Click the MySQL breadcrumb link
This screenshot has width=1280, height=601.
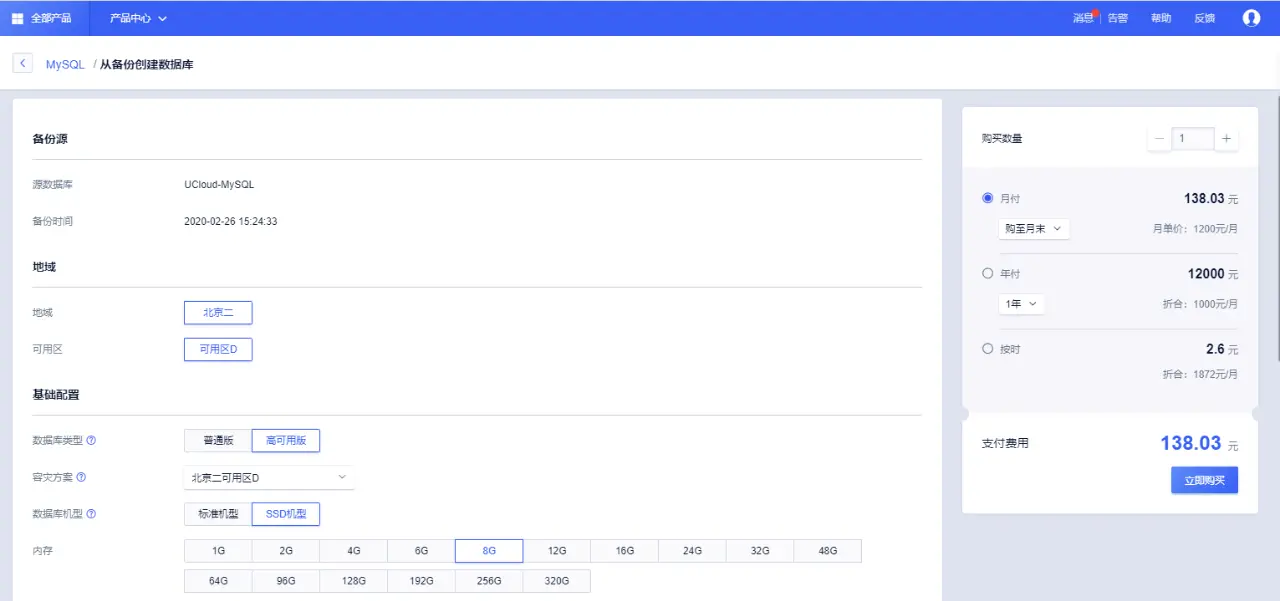(65, 64)
